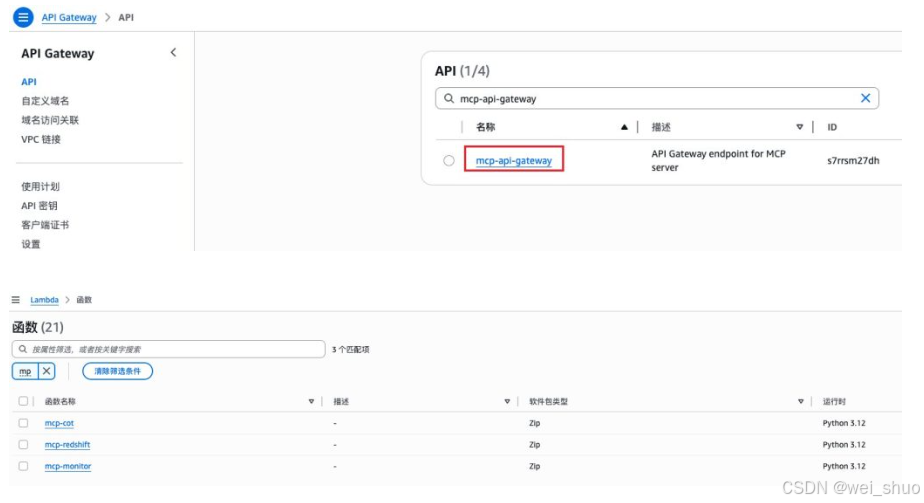
Task: Click the 运行时 column header
Action: [x=834, y=401]
